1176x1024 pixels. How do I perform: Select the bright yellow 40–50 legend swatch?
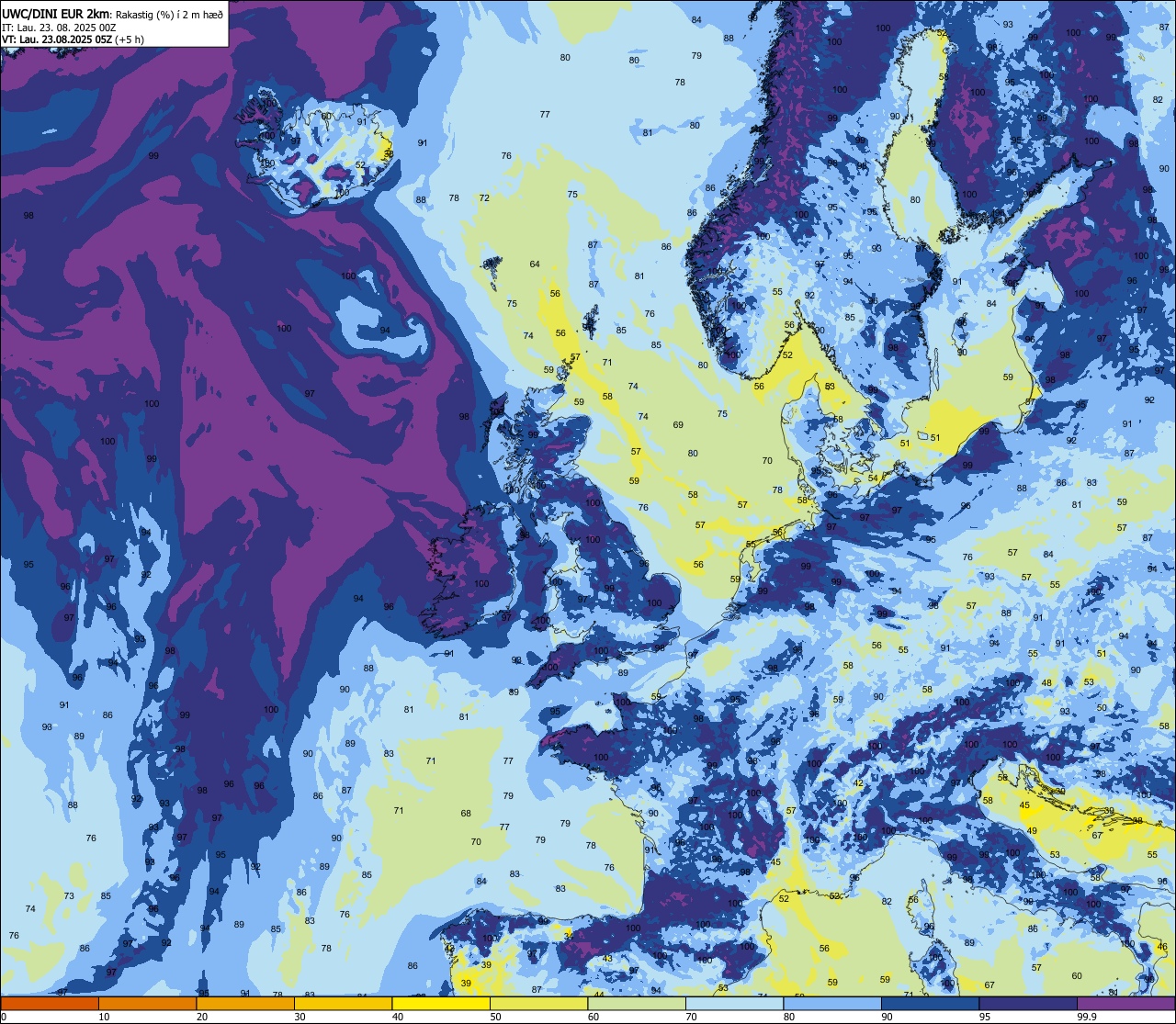[441, 1003]
